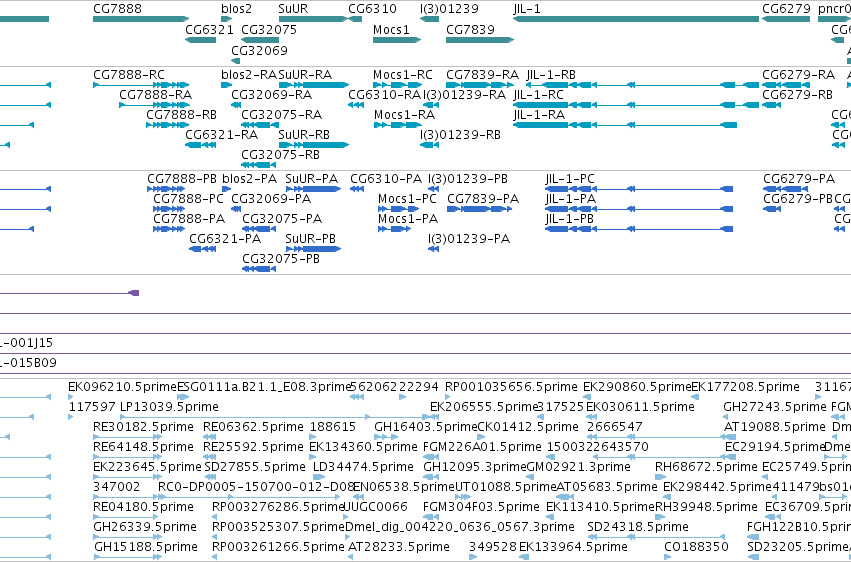Click EST RE30182.5prime
Screen dimensions: 851x562
click(x=143, y=426)
